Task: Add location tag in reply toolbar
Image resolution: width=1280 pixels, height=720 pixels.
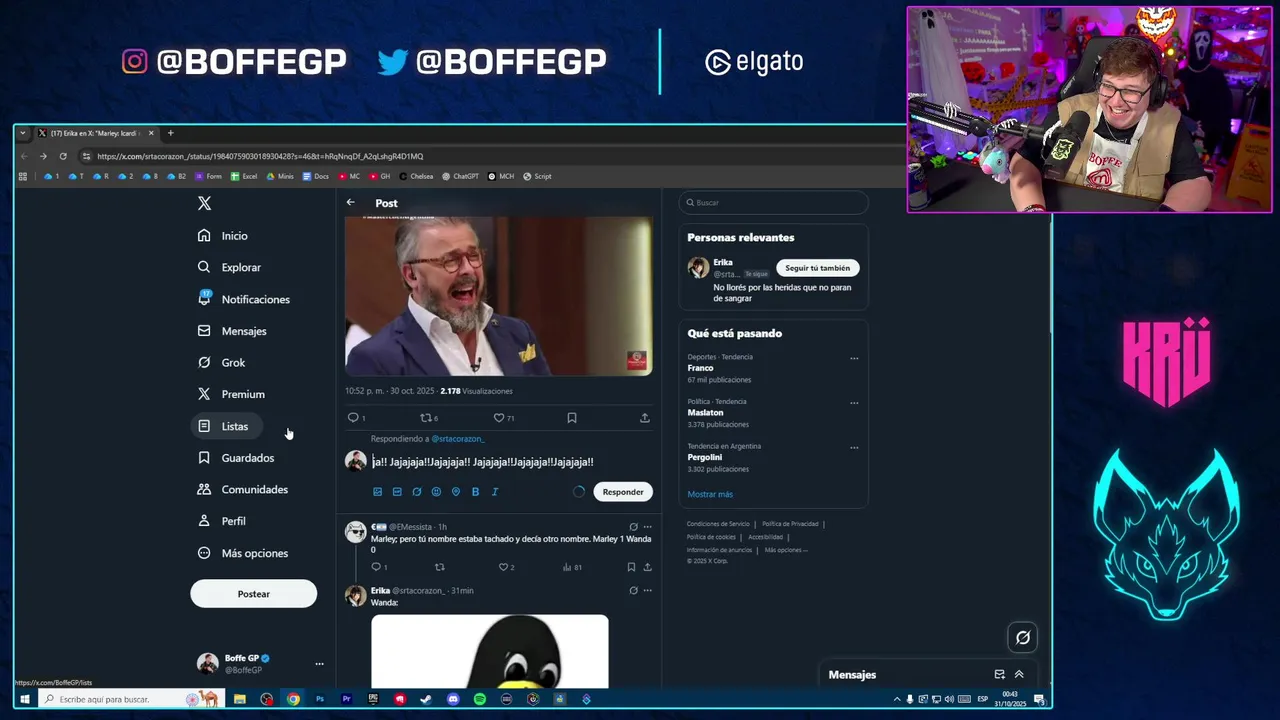Action: [456, 492]
